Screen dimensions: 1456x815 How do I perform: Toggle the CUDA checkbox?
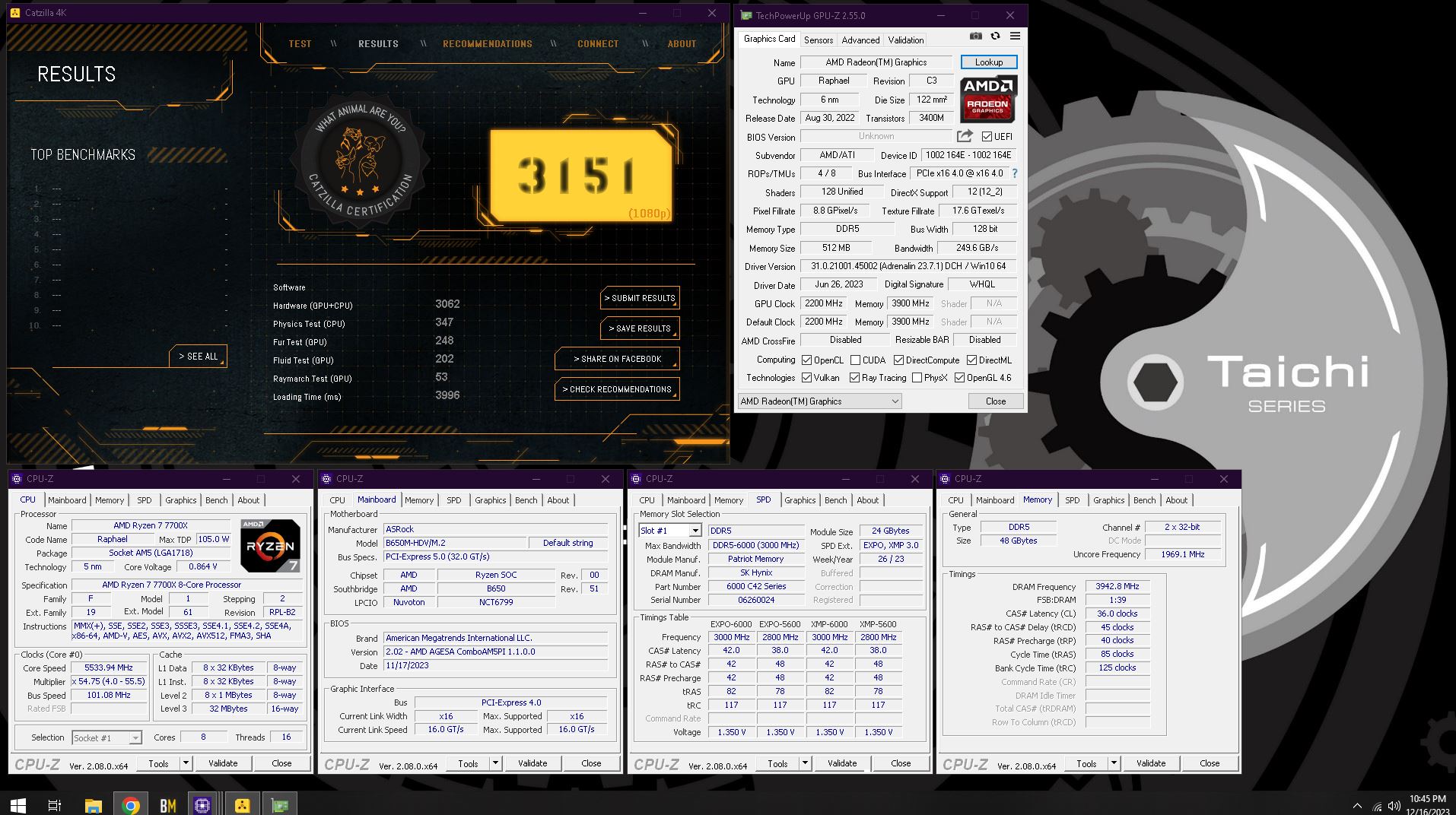855,360
